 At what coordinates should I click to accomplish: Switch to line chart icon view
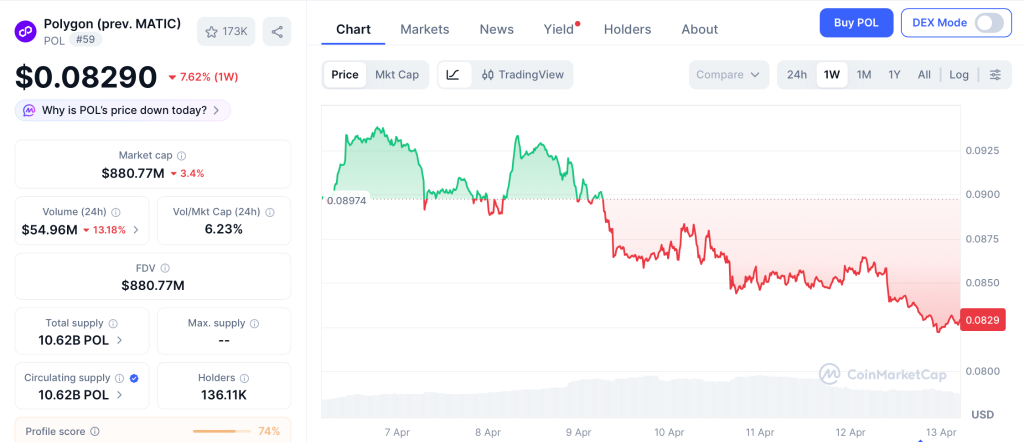pos(453,74)
